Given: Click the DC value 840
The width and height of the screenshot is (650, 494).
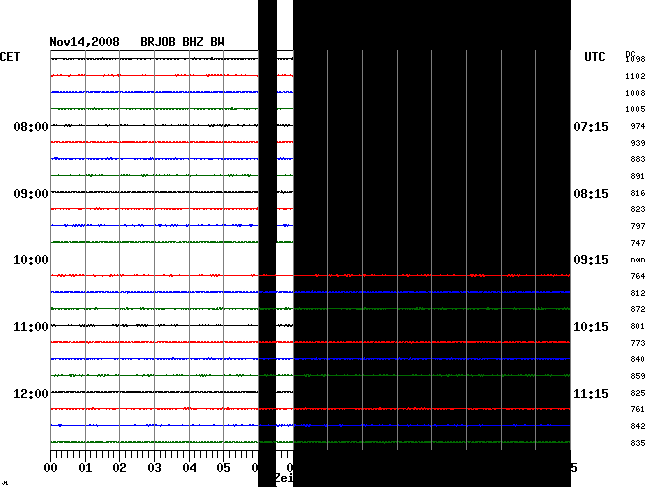Looking at the screenshot, I should 638,359.
